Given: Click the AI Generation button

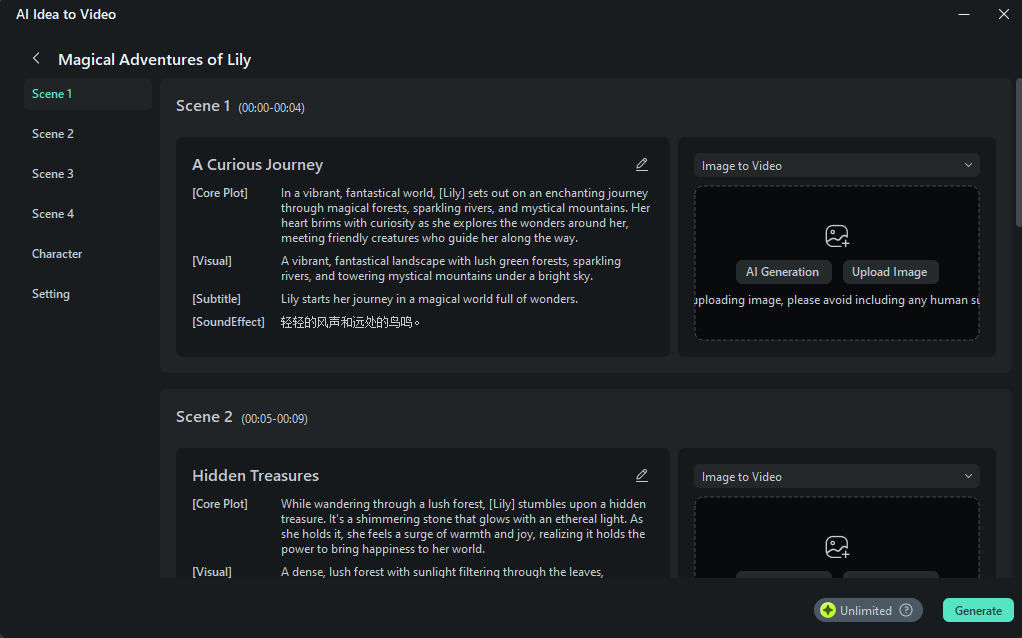Looking at the screenshot, I should (782, 272).
